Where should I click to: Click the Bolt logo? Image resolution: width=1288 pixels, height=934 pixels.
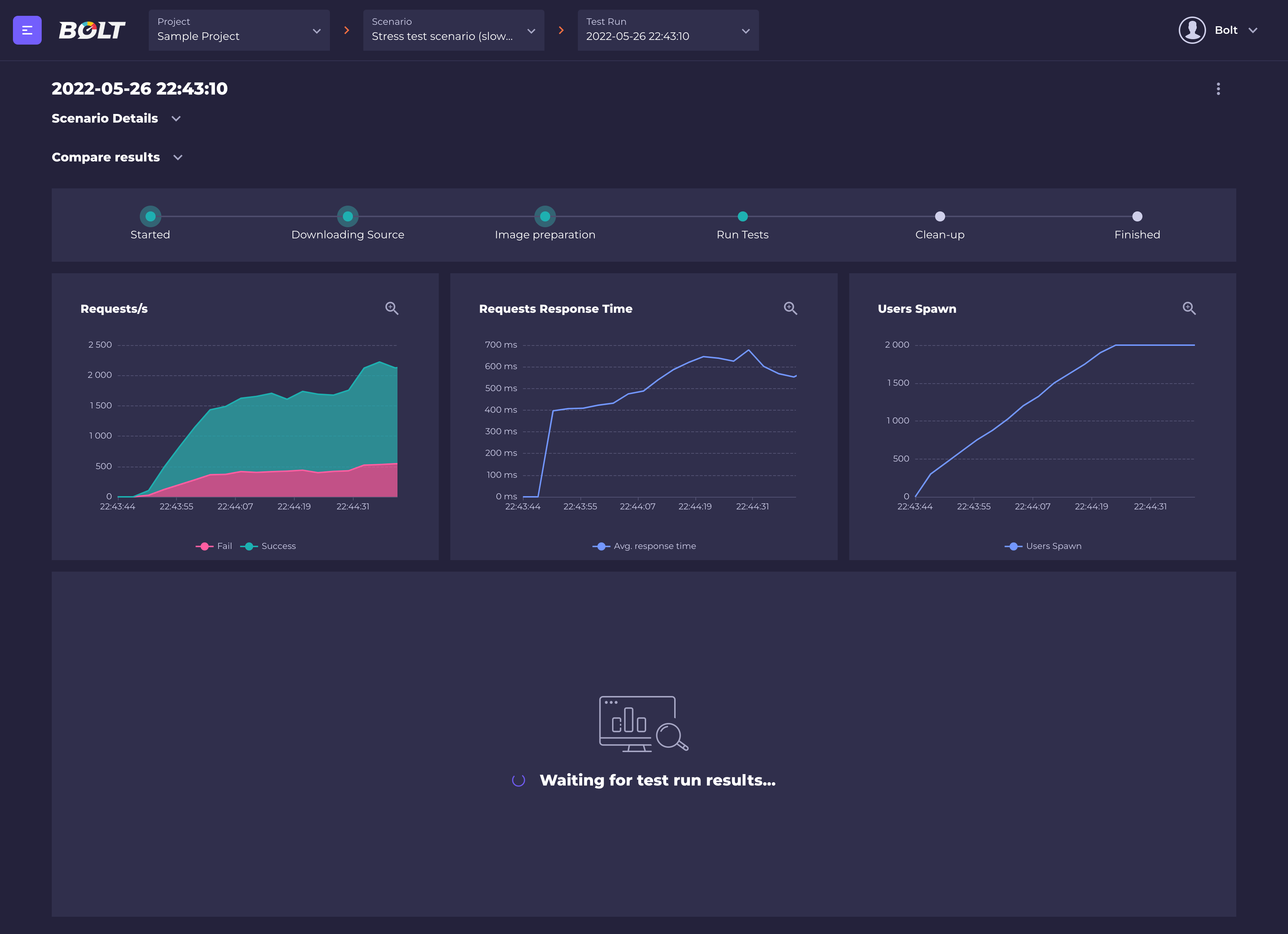[91, 30]
